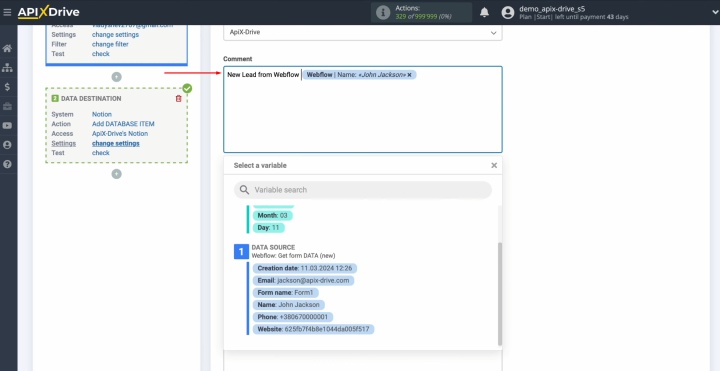This screenshot has height=371, width=720.
Task: Open billing dollar icon in sidebar
Action: [x=7, y=87]
